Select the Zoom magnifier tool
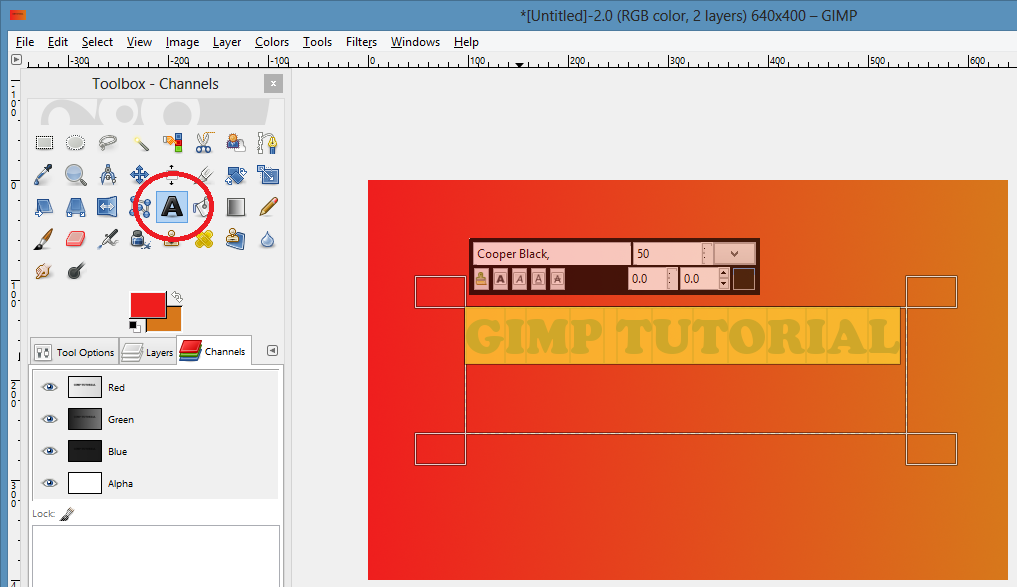 pos(75,174)
